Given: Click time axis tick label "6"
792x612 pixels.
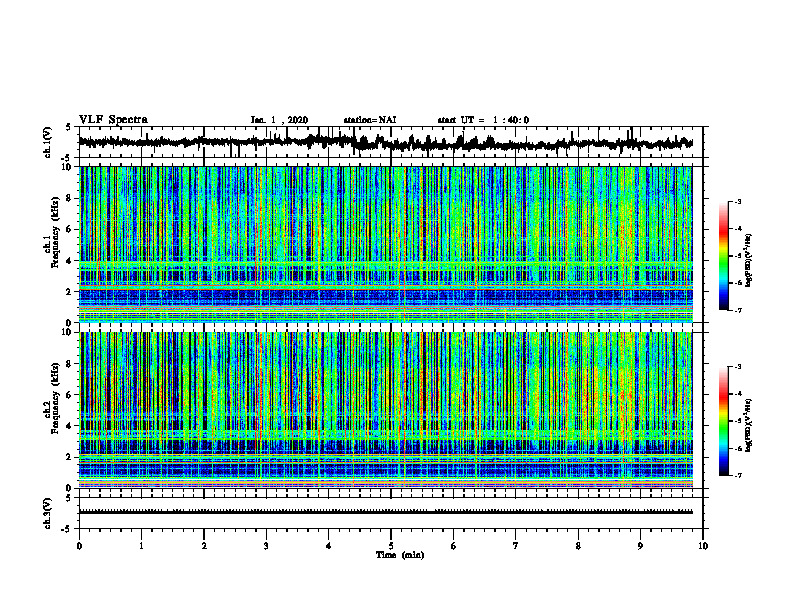Looking at the screenshot, I should pos(454,546).
